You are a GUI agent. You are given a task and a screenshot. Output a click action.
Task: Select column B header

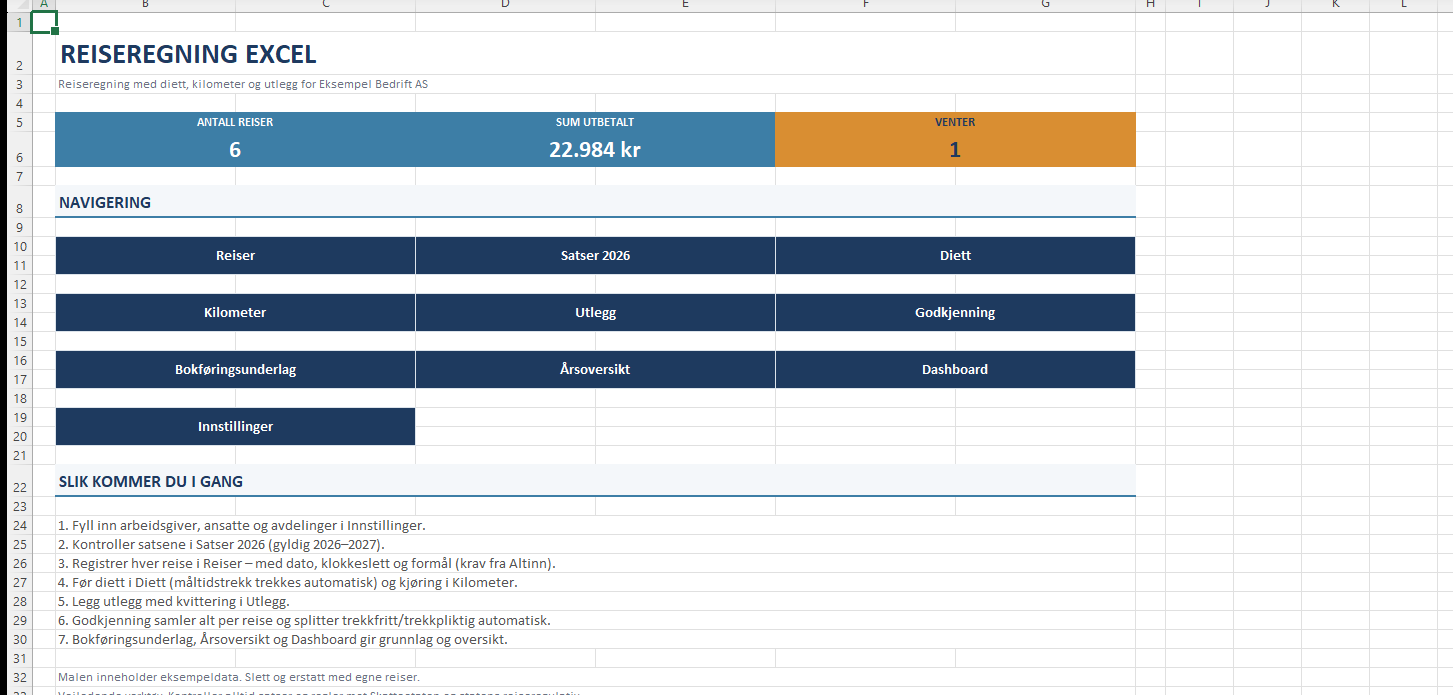coord(145,5)
